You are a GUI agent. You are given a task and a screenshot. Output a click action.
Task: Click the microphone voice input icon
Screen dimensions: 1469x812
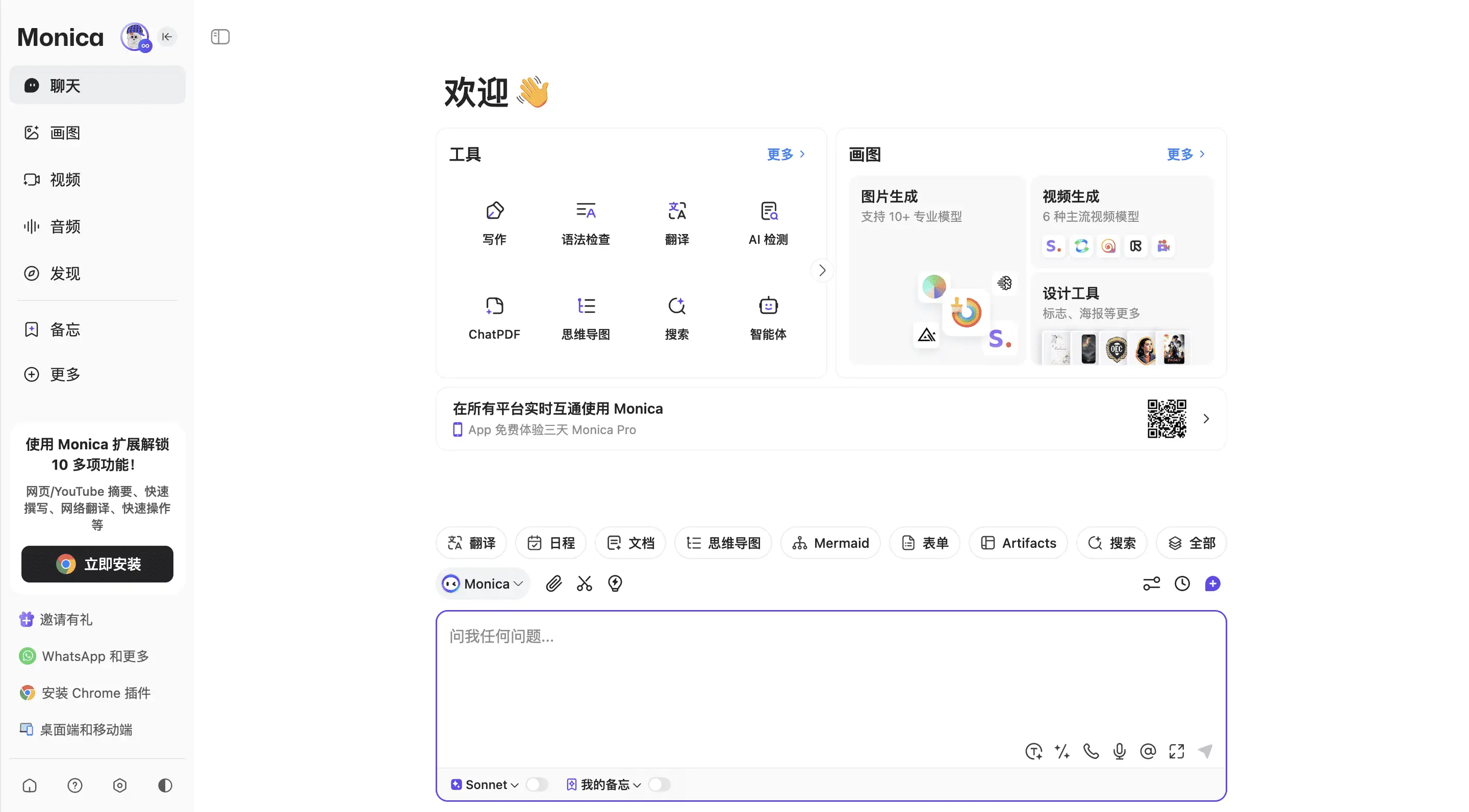pyautogui.click(x=1119, y=751)
